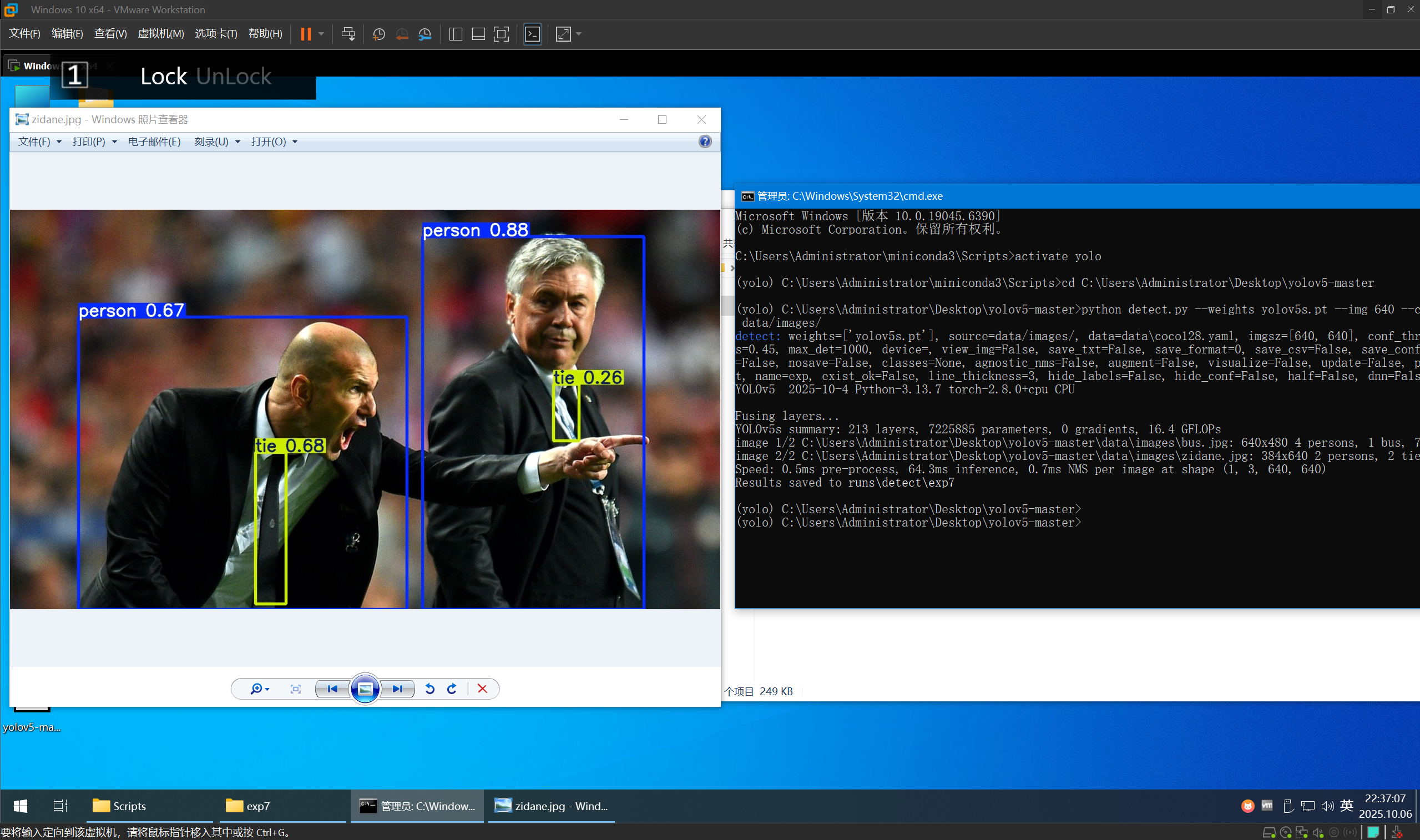1420x840 pixels.
Task: Play slideshow with the center round button
Action: tap(365, 689)
